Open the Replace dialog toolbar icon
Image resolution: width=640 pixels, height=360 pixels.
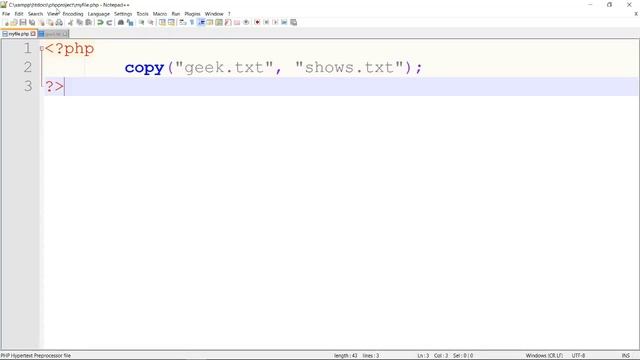pos(130,22)
